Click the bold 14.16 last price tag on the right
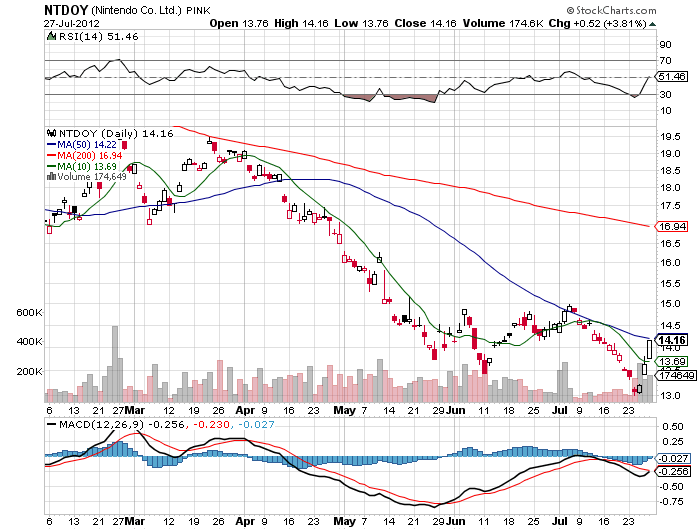 [x=672, y=340]
